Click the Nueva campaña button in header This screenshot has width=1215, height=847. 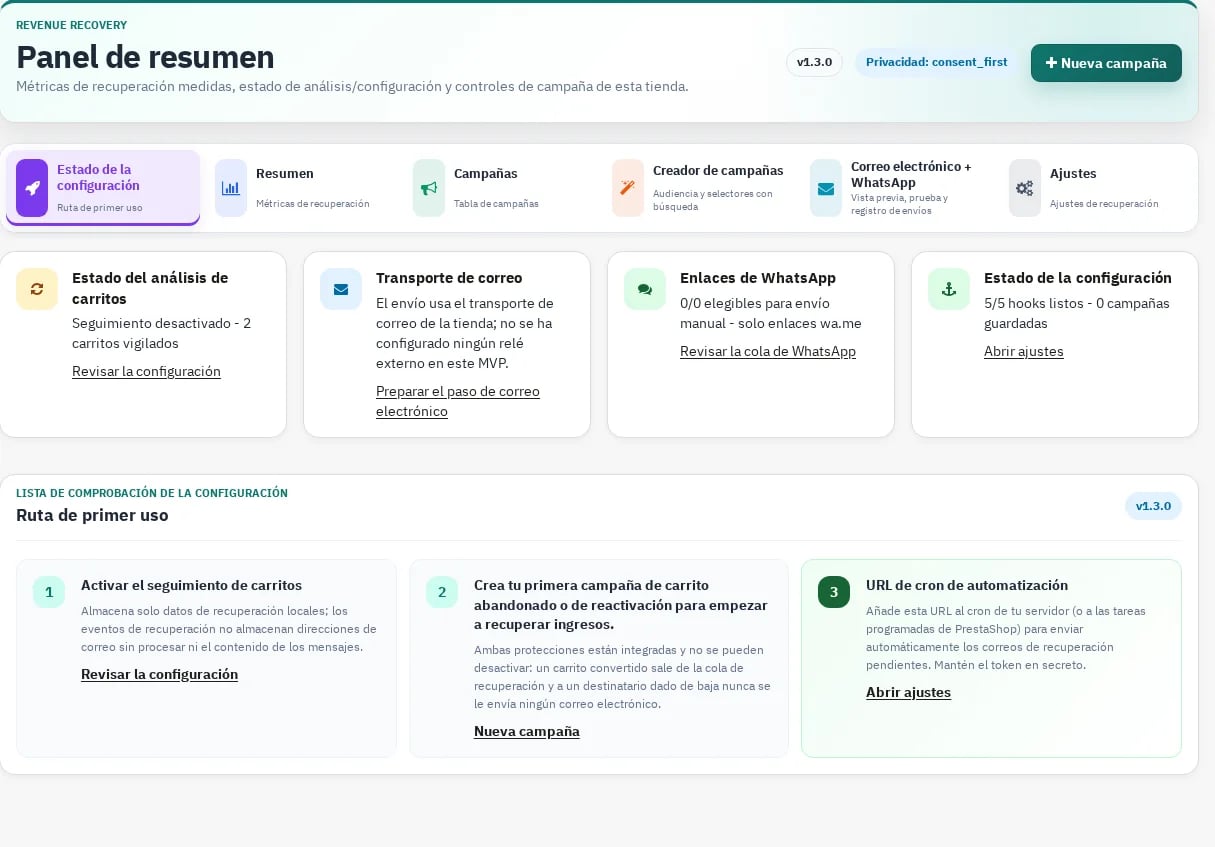[x=1106, y=63]
